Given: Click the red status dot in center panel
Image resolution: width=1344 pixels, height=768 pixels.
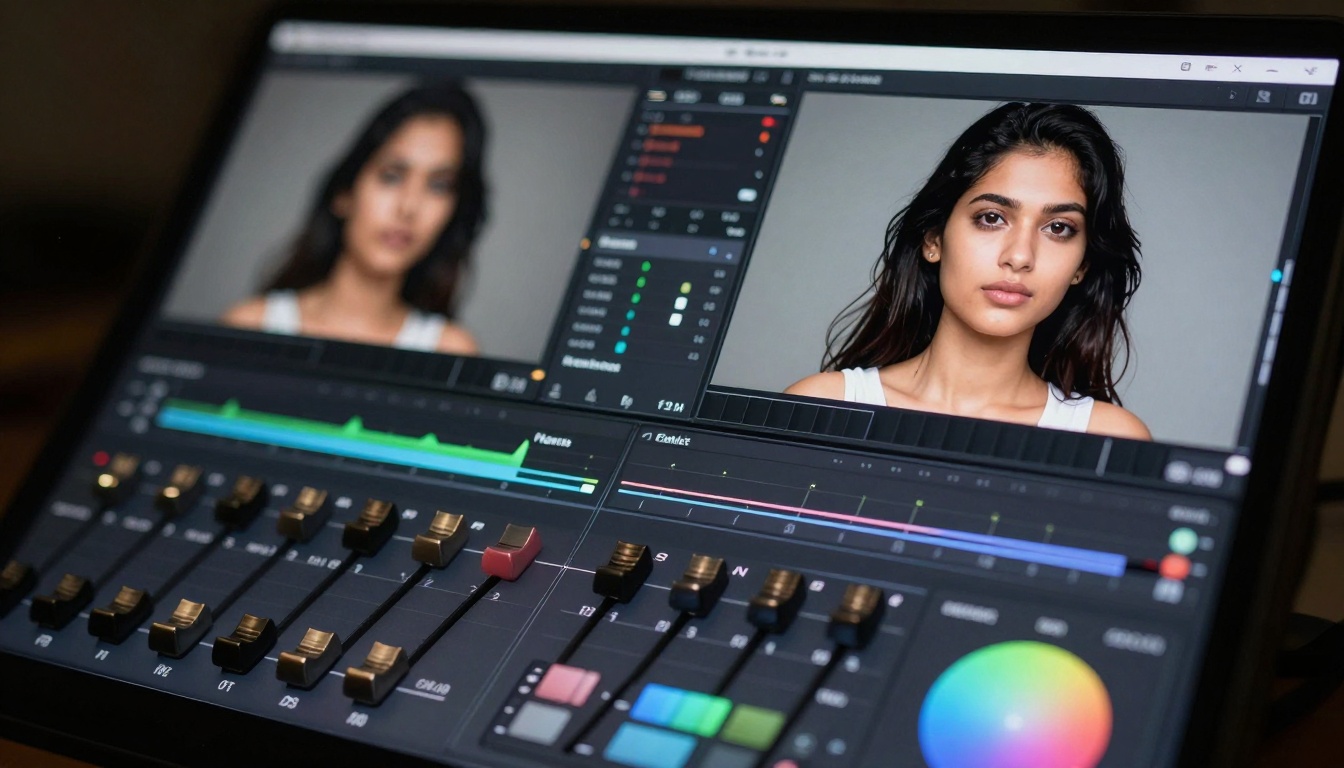Looking at the screenshot, I should 767,122.
